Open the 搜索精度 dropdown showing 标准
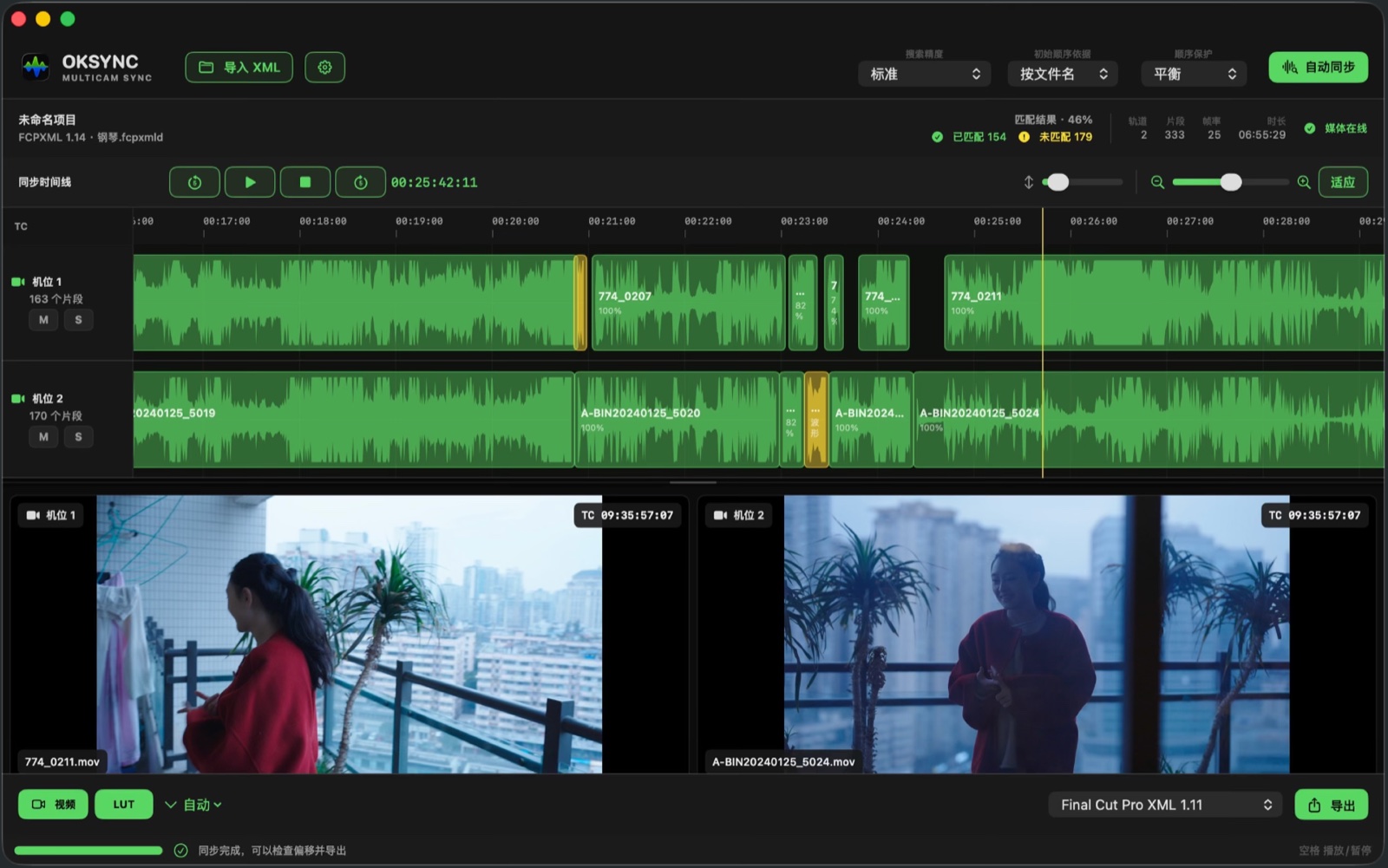1388x868 pixels. pyautogui.click(x=925, y=75)
